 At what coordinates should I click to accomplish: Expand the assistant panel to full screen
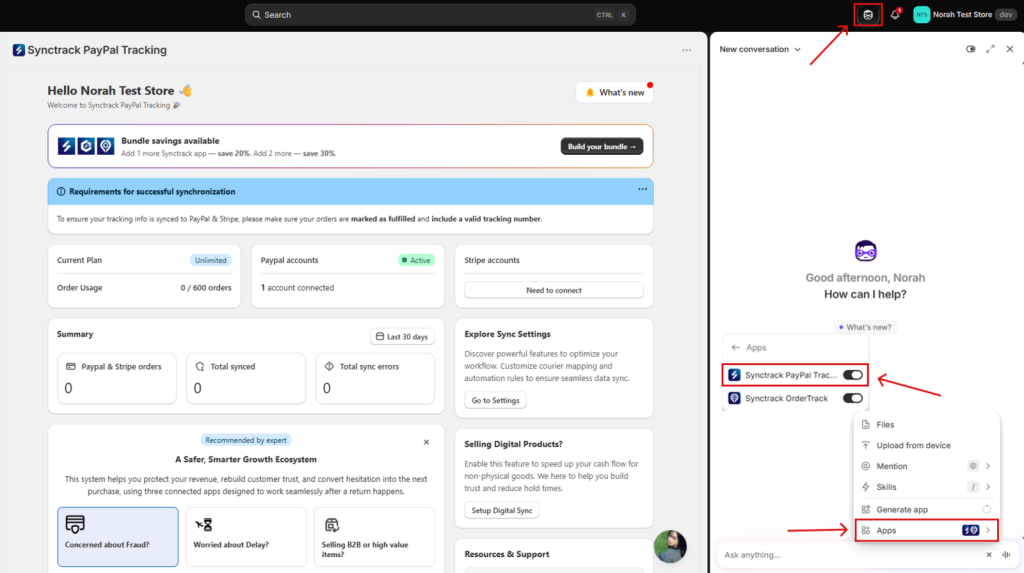991,49
